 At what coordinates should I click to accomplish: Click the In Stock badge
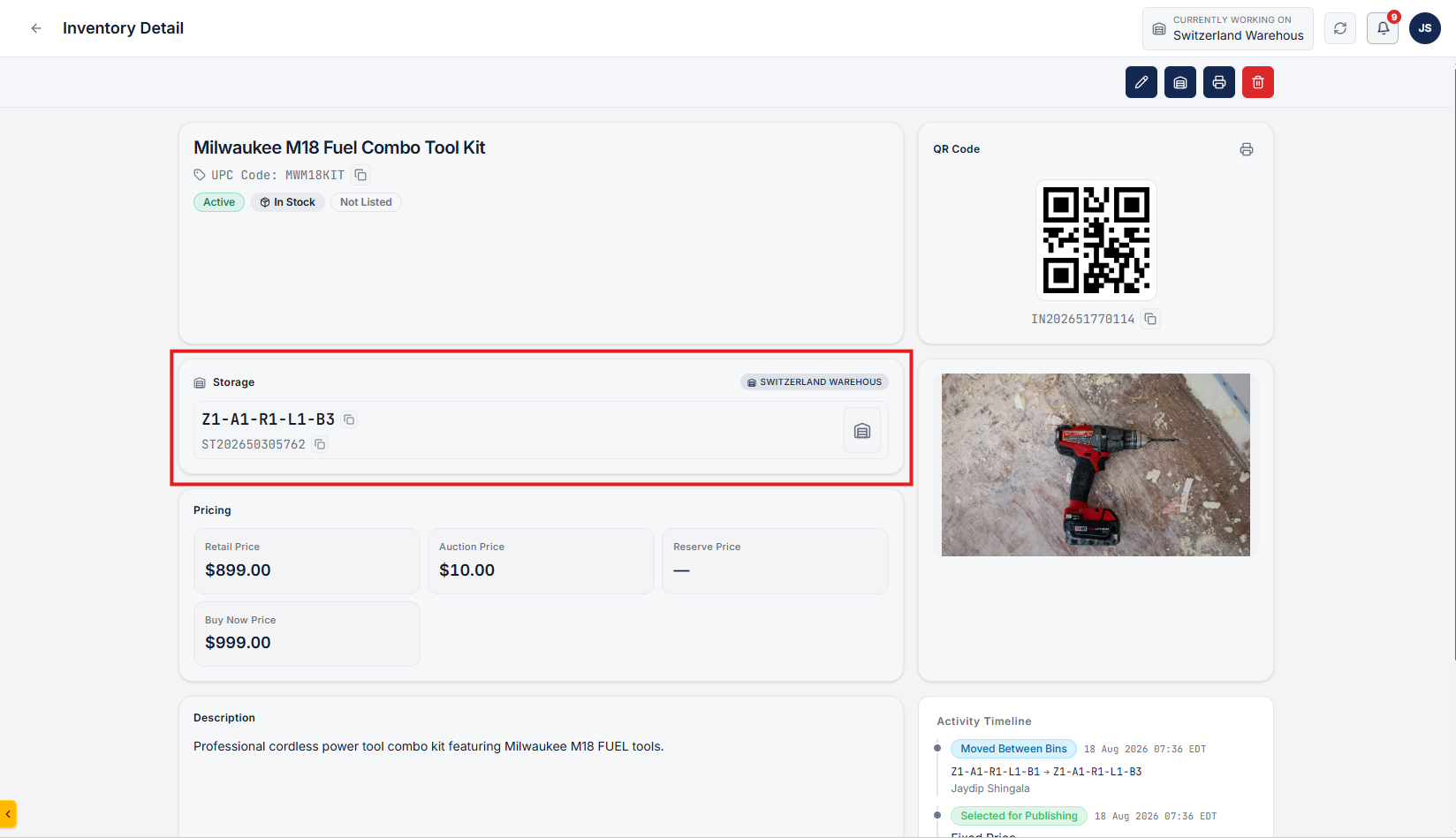[x=288, y=202]
